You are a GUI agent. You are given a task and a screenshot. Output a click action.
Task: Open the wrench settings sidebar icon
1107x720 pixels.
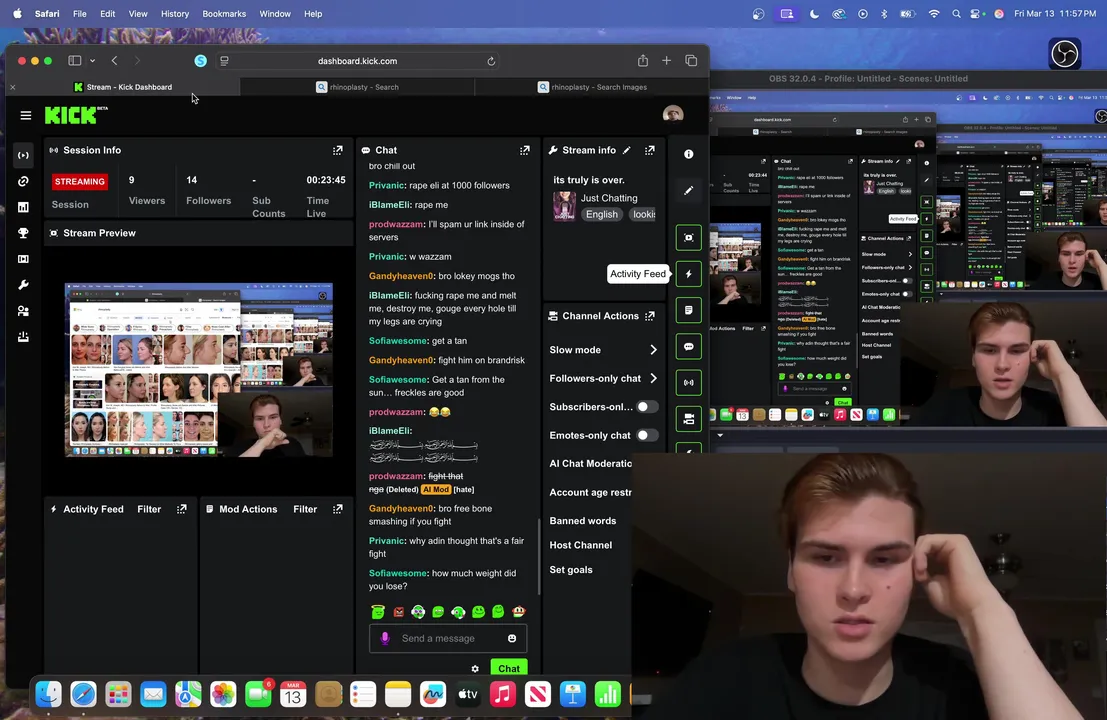(23, 285)
